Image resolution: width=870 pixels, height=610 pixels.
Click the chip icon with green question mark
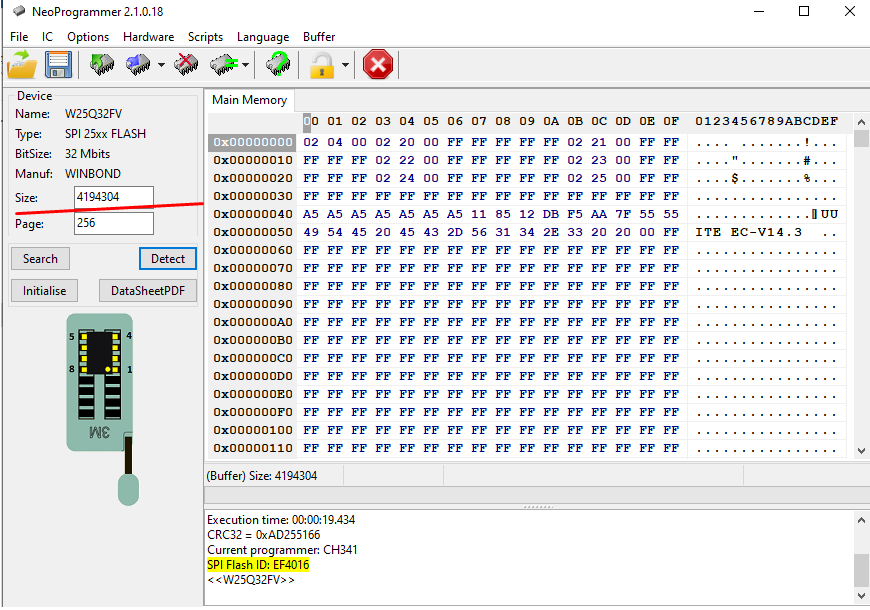click(278, 64)
